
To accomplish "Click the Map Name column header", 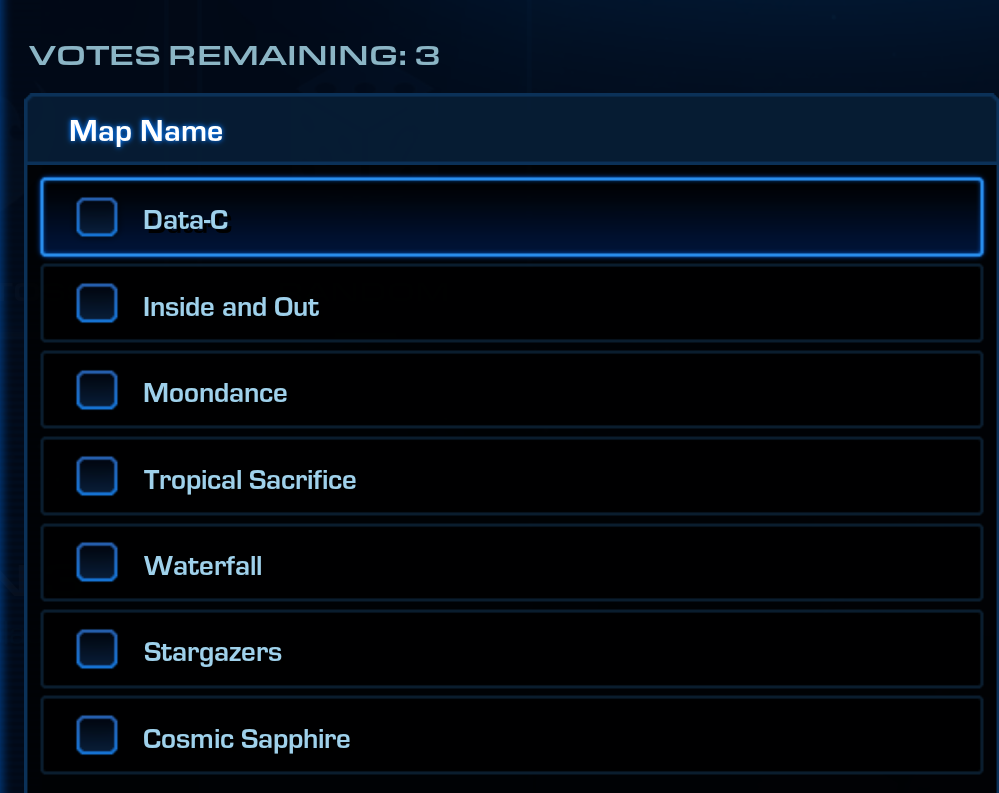I will pos(146,130).
